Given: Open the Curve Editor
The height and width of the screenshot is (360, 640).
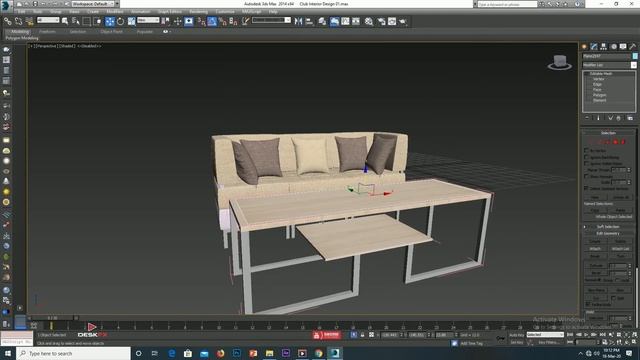Looking at the screenshot, I should (x=345, y=21).
